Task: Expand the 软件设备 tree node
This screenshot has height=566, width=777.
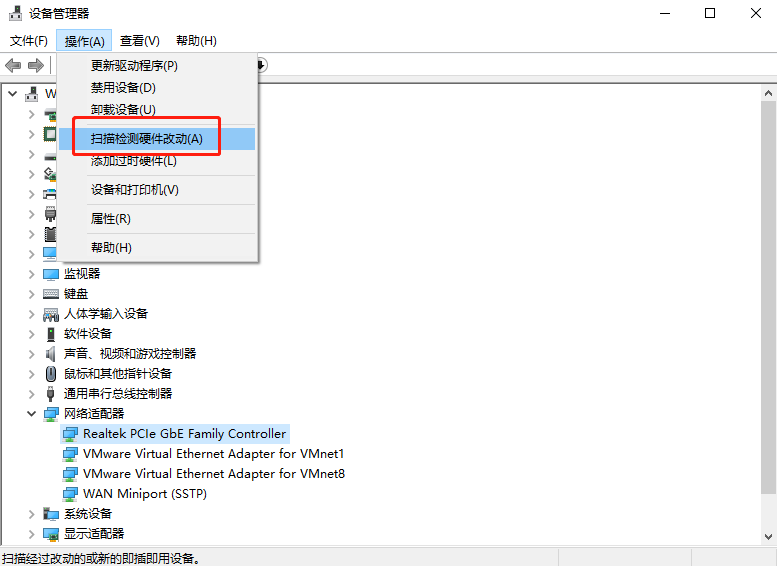Action: pyautogui.click(x=32, y=334)
